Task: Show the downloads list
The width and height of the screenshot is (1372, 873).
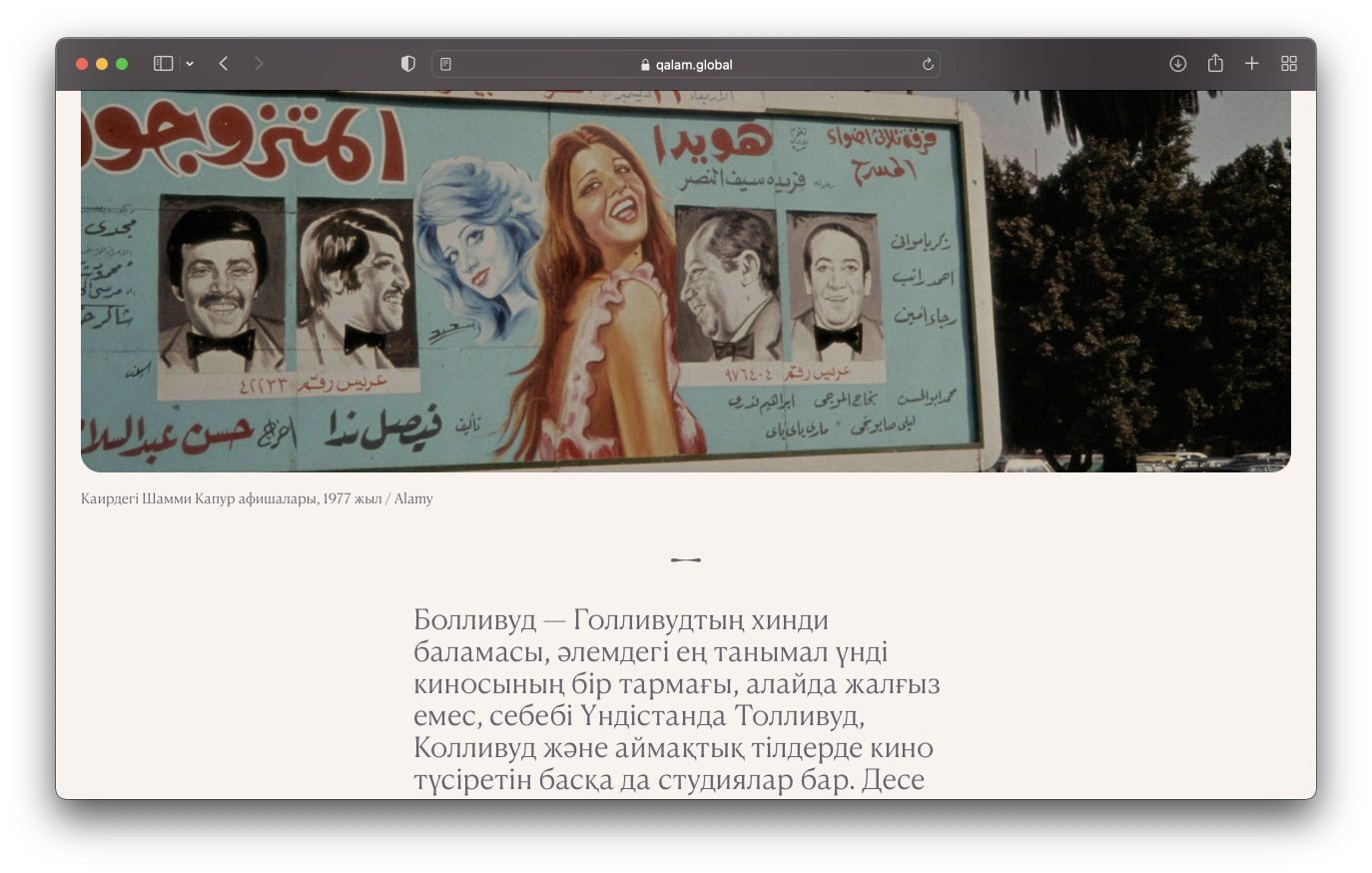Action: pos(1178,64)
